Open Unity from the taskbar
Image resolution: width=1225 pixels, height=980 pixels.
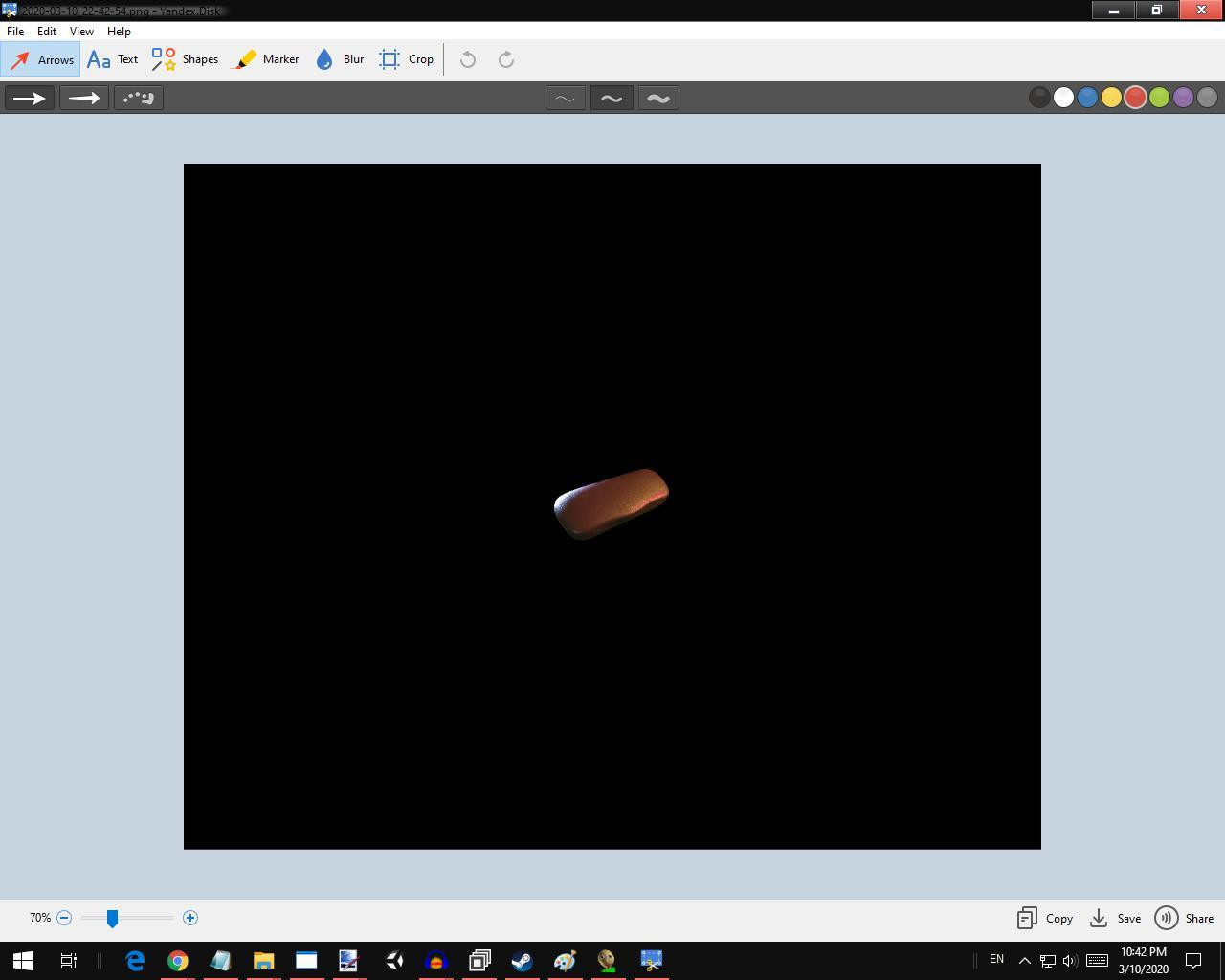coord(393,960)
